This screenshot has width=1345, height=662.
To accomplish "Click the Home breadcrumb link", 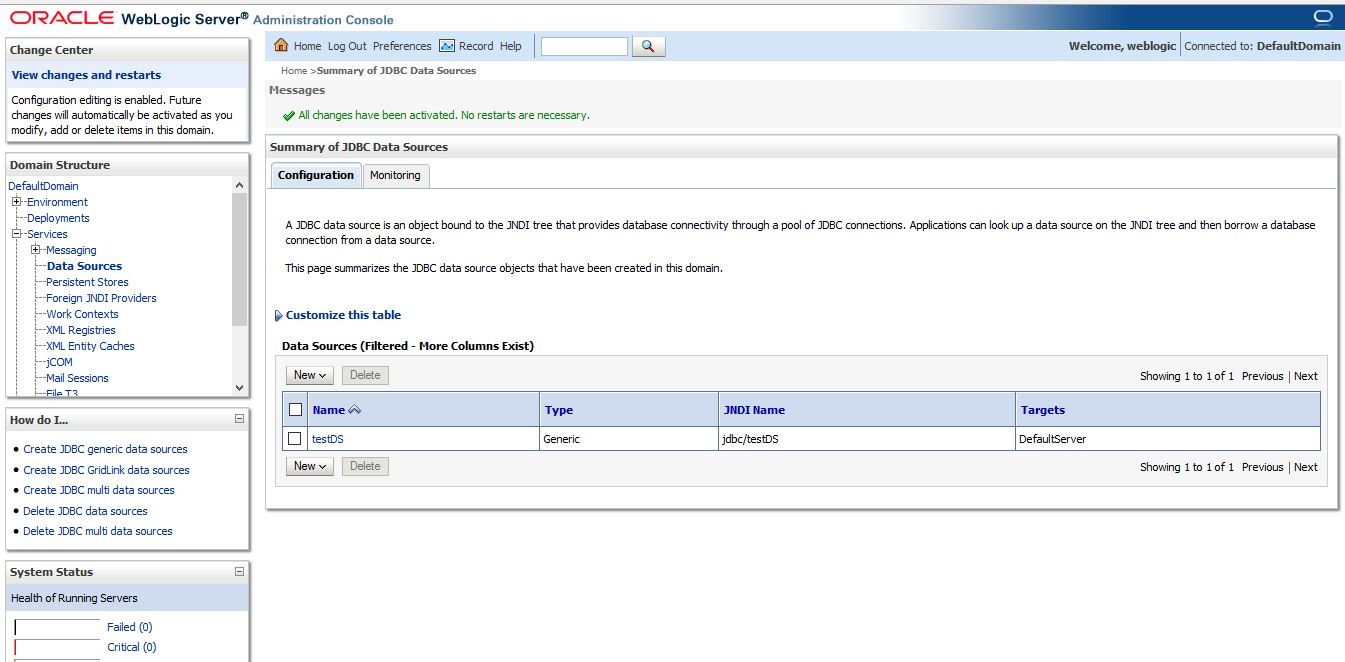I will [x=294, y=71].
